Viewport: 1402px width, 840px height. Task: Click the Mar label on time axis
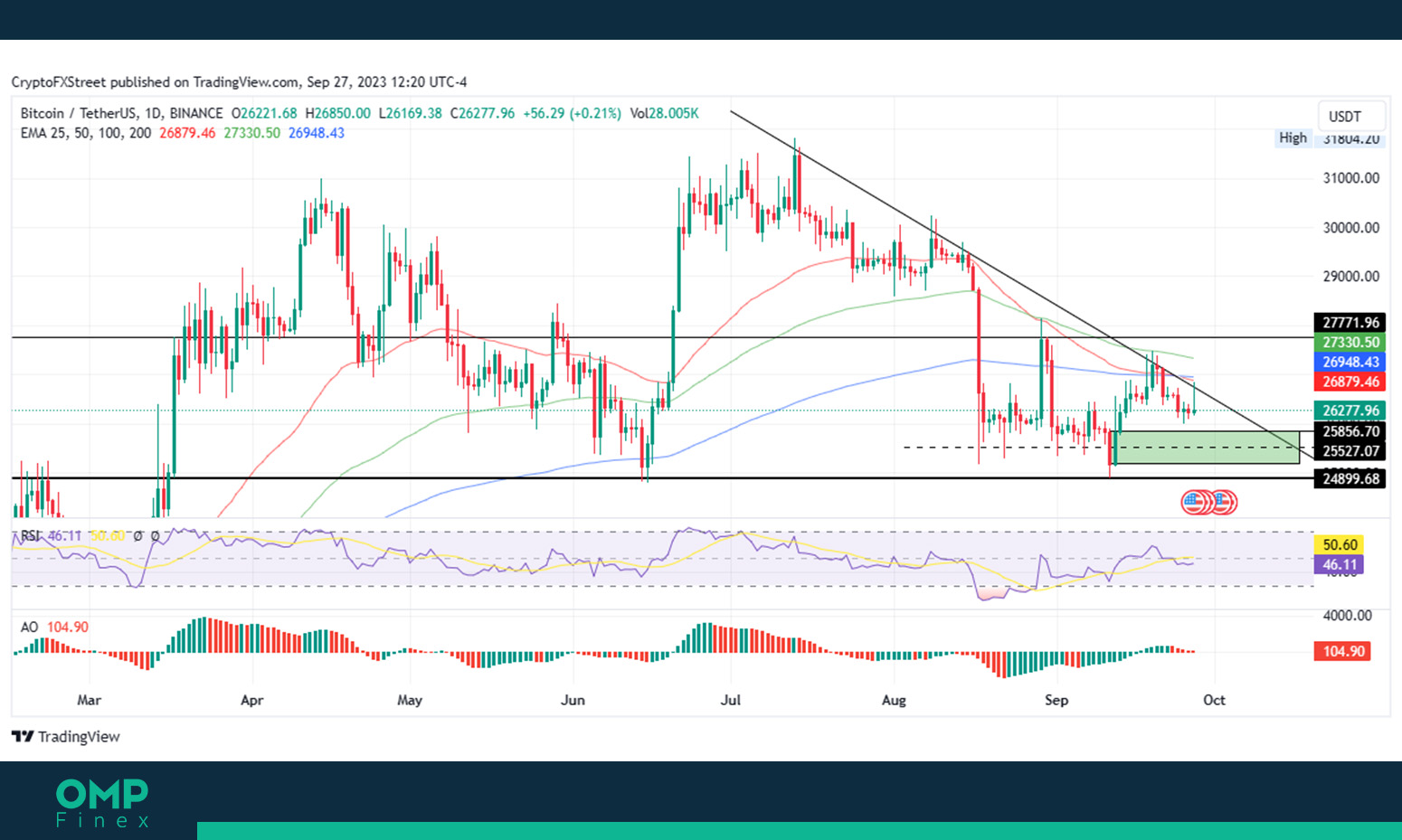coord(89,700)
